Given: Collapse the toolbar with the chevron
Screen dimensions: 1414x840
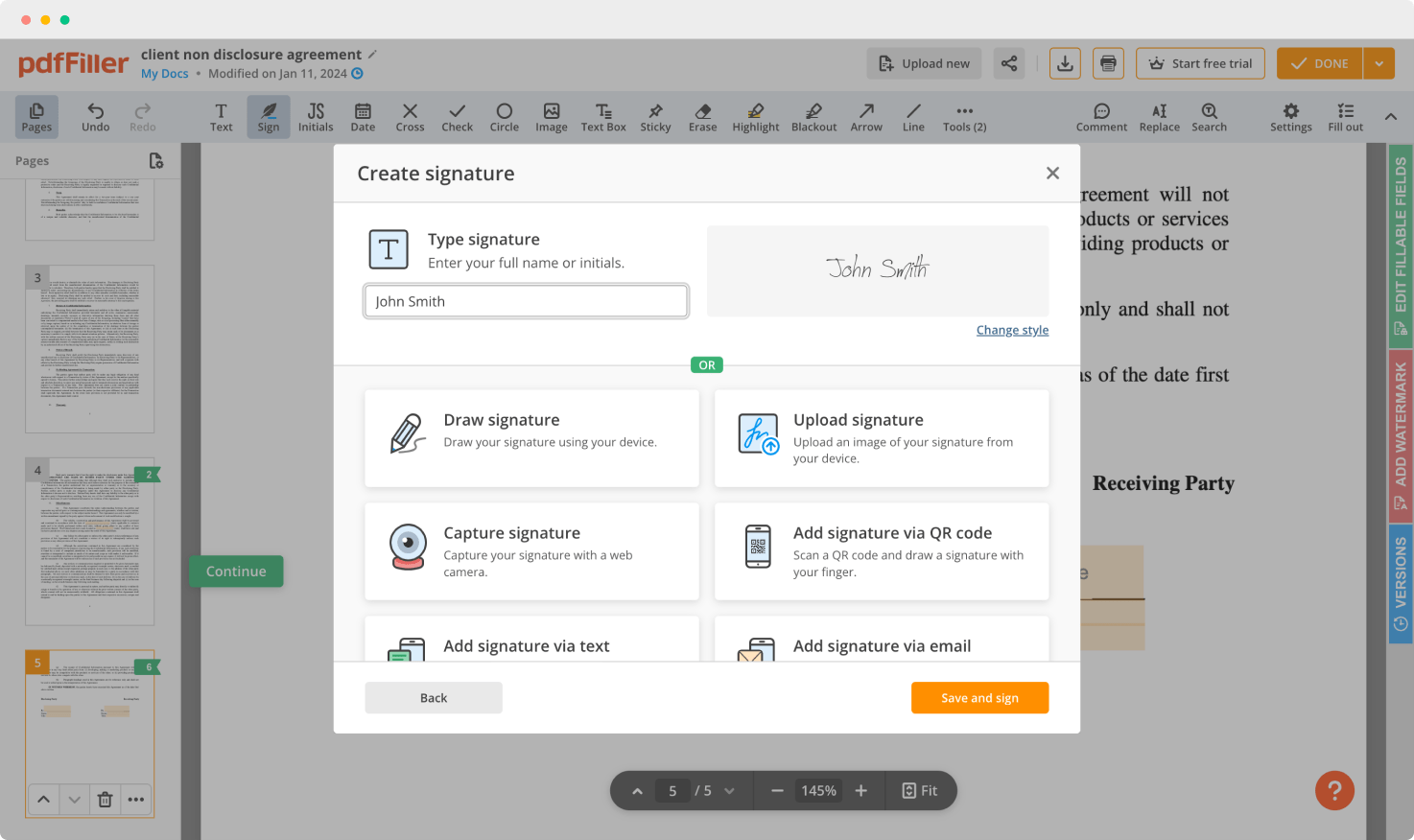Looking at the screenshot, I should coord(1391,117).
